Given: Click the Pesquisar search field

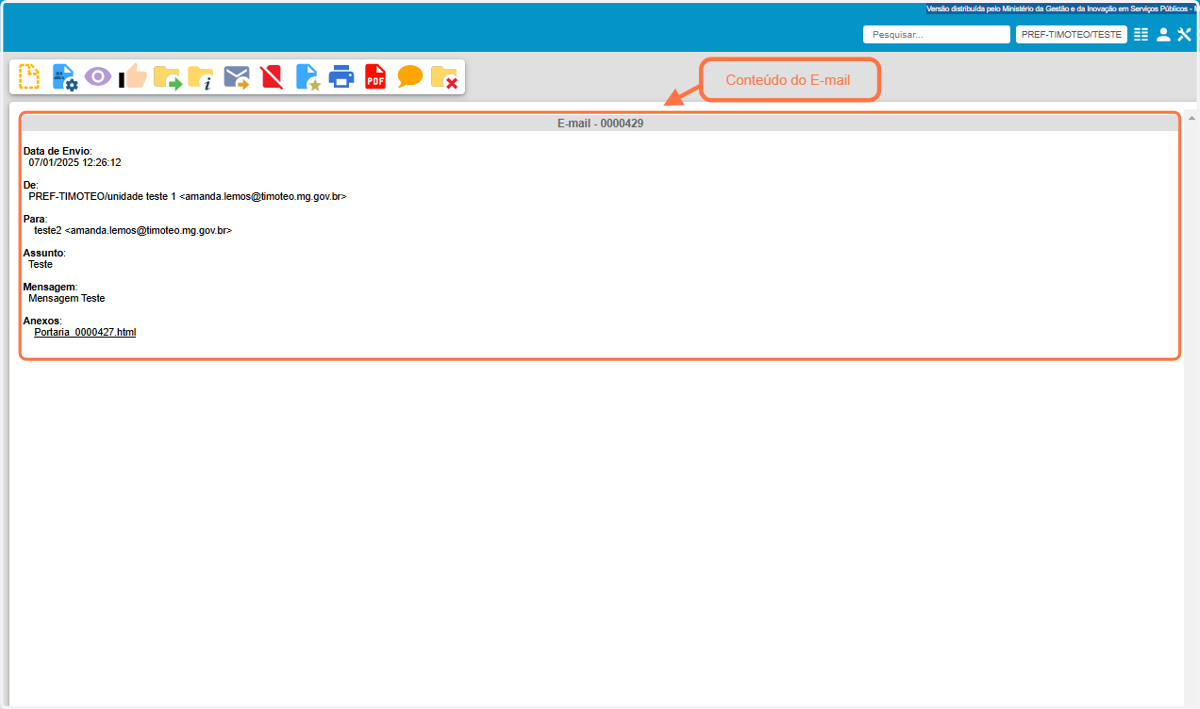Looking at the screenshot, I should pyautogui.click(x=936, y=34).
